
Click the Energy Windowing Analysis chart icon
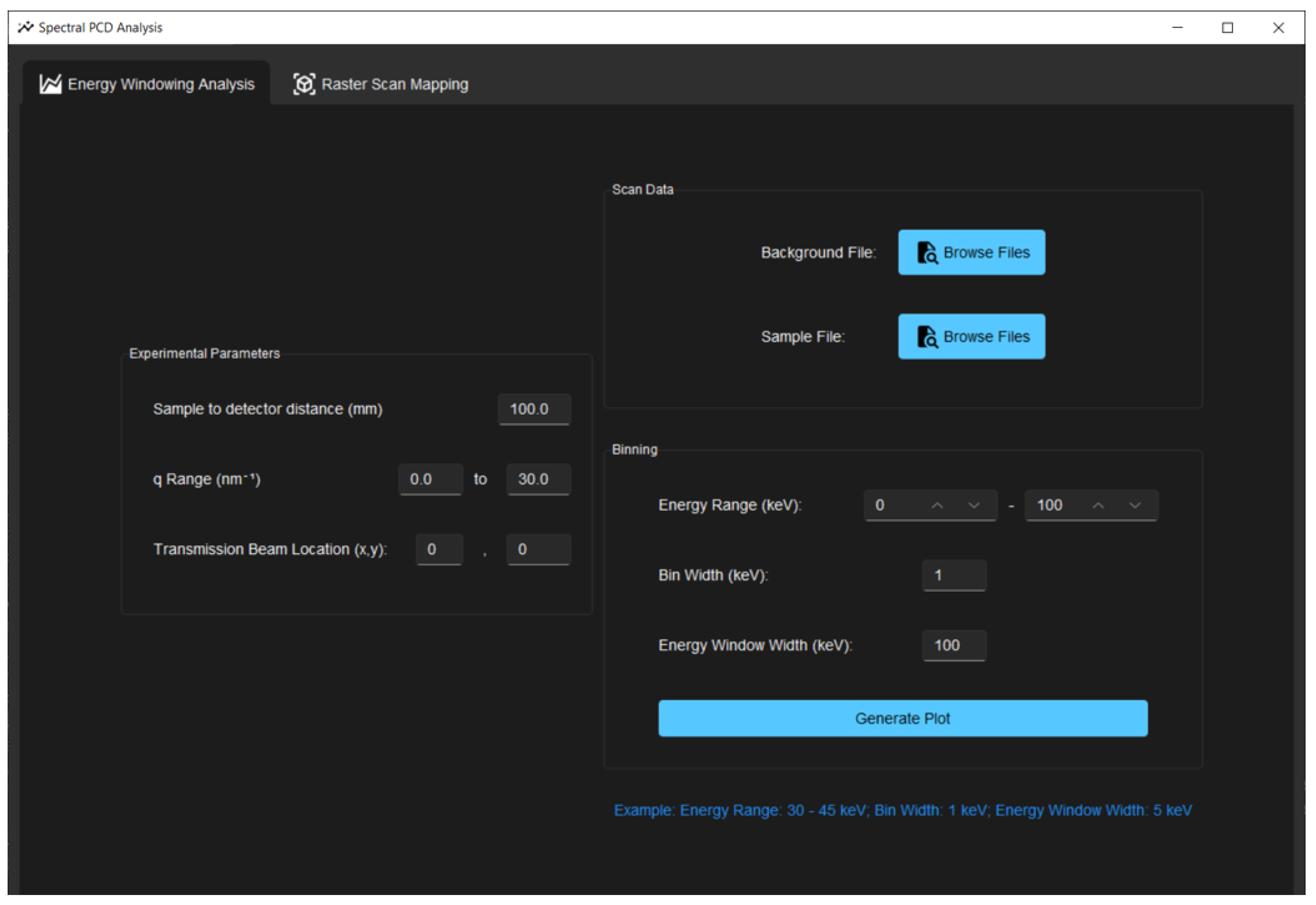(50, 84)
